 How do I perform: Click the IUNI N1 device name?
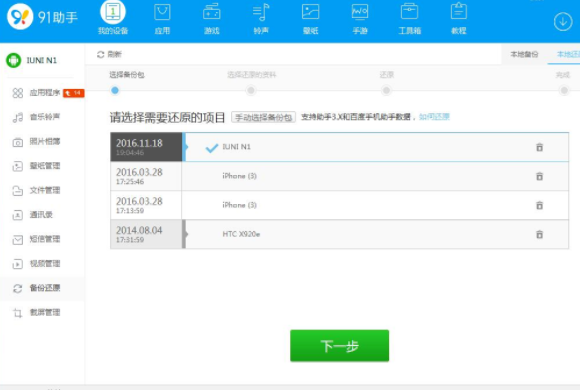pyautogui.click(x=41, y=60)
